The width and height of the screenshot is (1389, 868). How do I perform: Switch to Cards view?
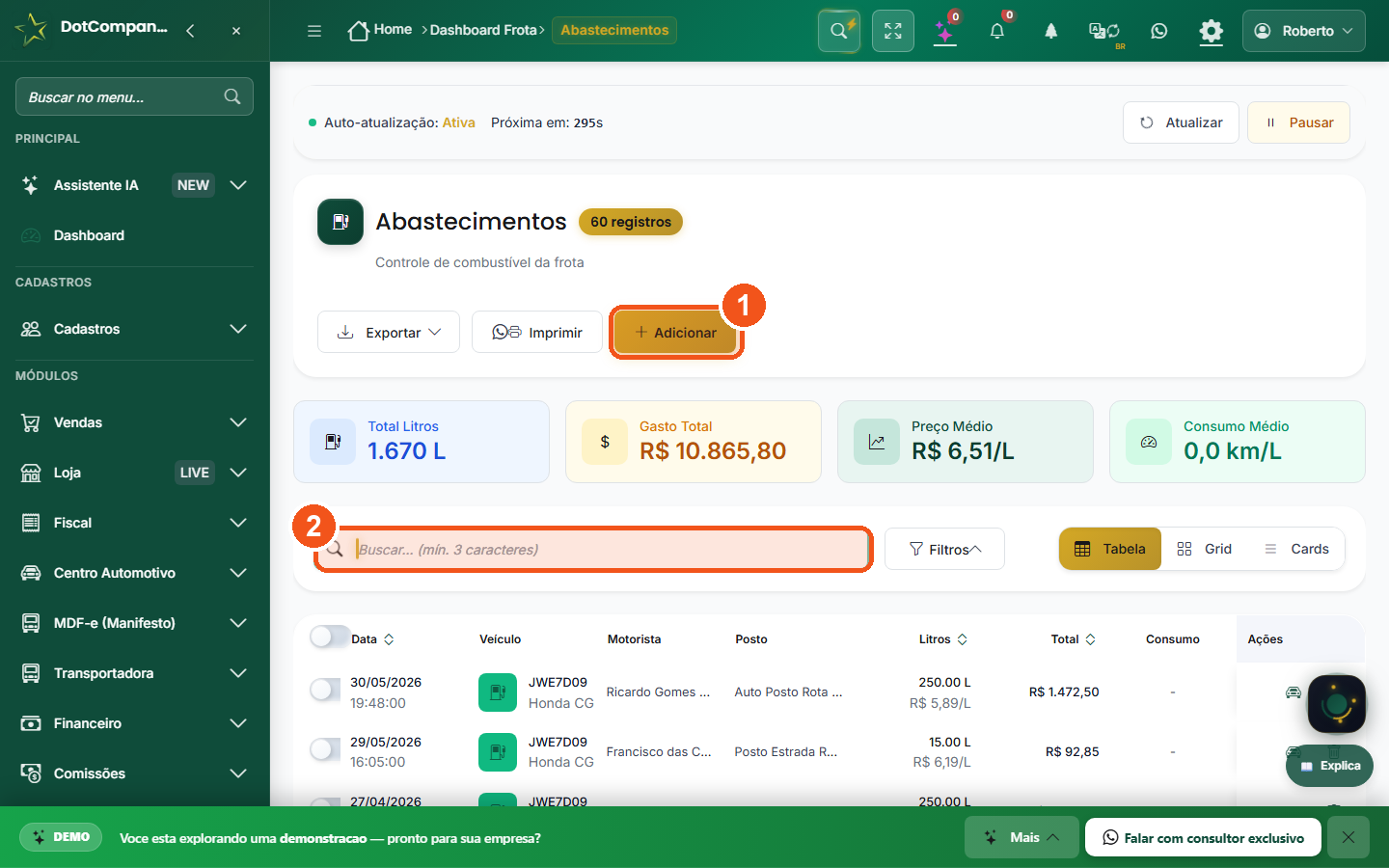[x=1296, y=549]
